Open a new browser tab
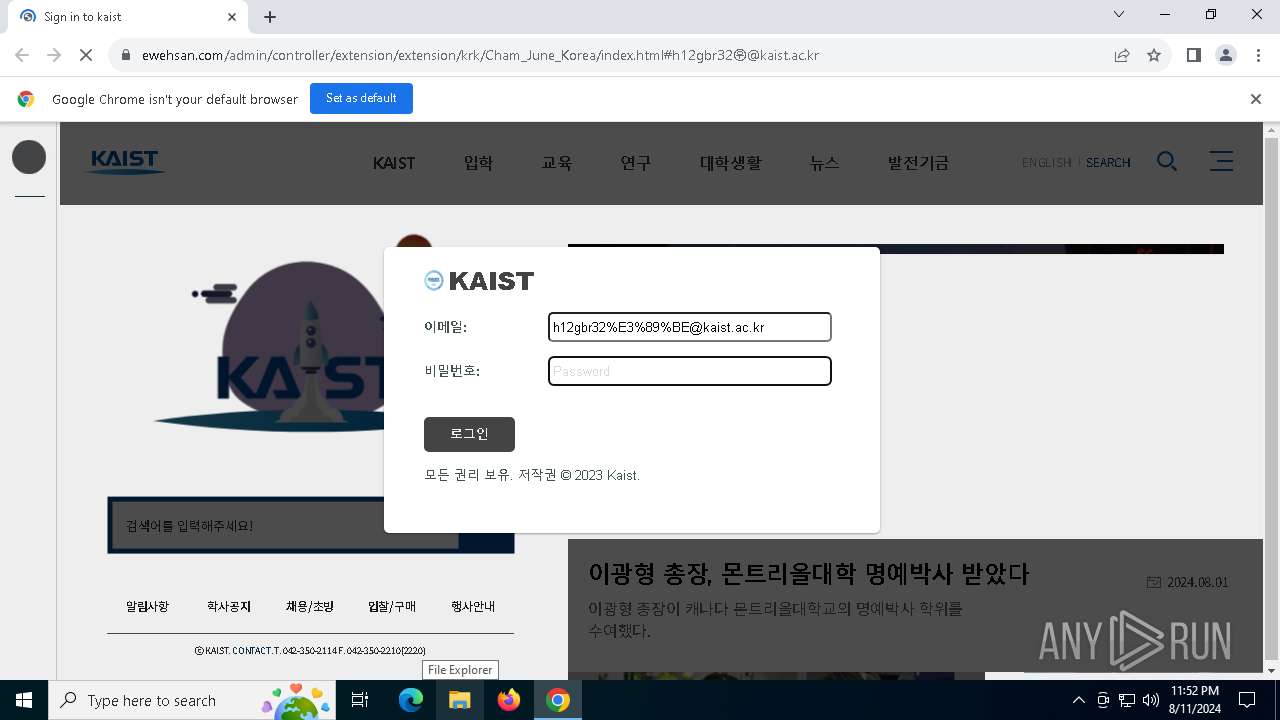This screenshot has height=720, width=1280. point(270,17)
